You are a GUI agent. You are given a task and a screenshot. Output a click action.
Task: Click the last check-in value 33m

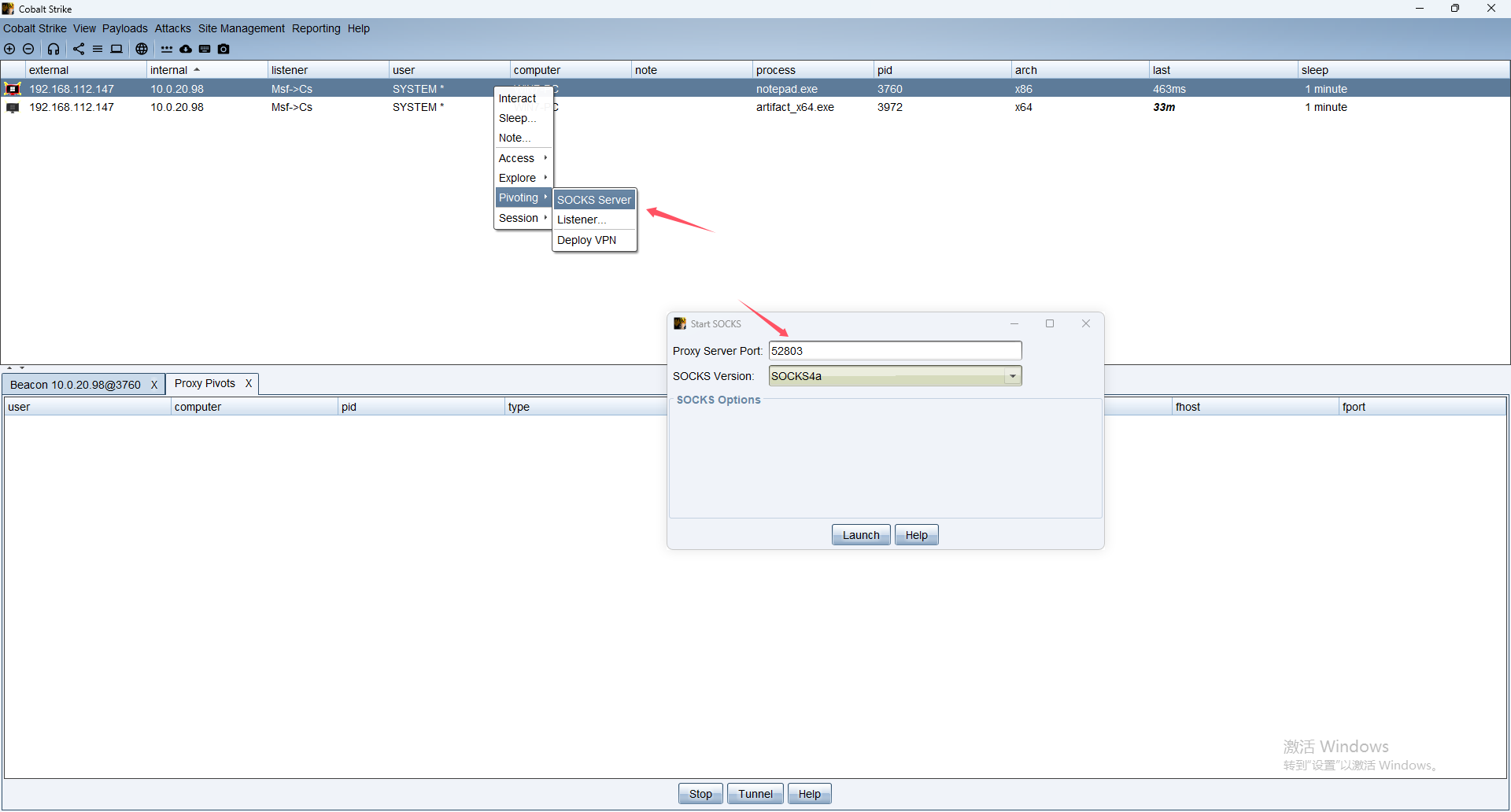pos(1164,107)
